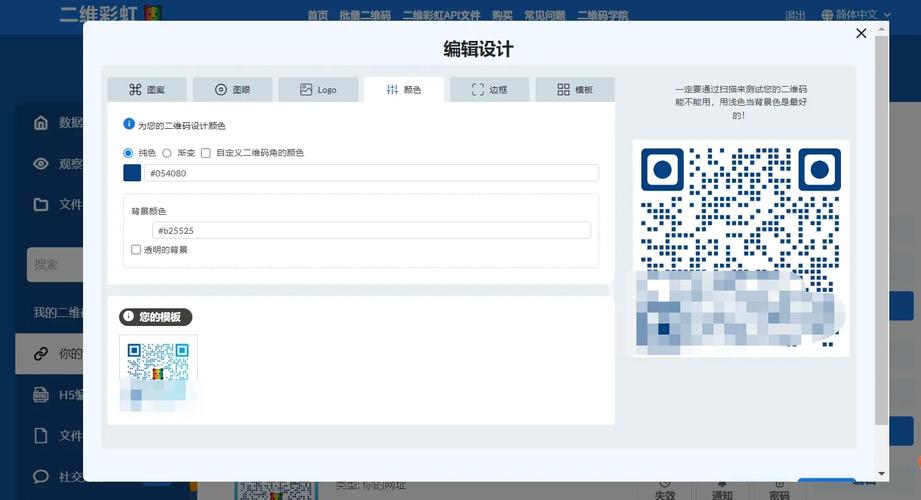Enable 自定义二维码角的颜色 checkbox
Viewport: 921px width, 500px height.
(206, 153)
